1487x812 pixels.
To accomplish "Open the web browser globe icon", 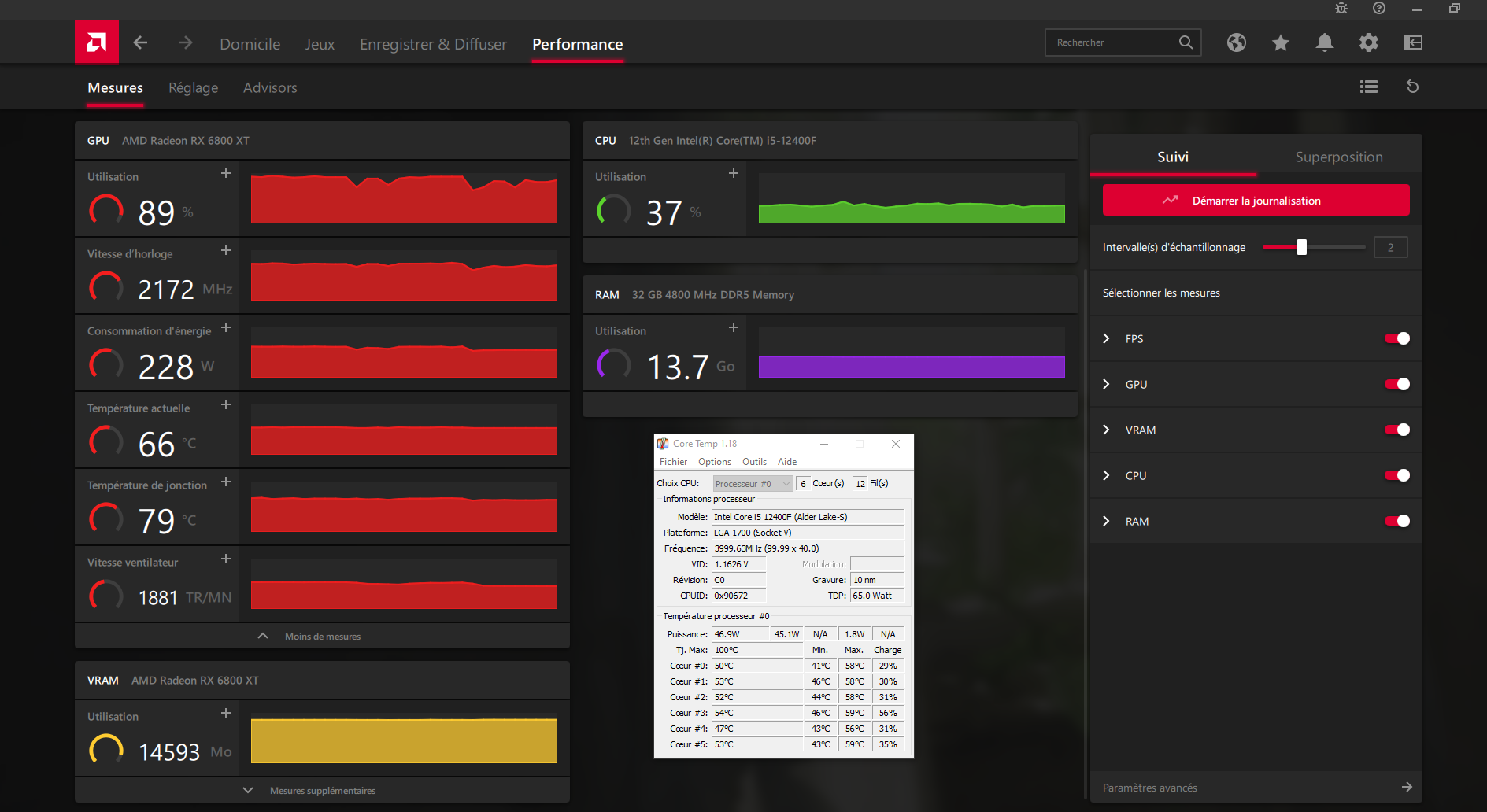I will click(1237, 42).
